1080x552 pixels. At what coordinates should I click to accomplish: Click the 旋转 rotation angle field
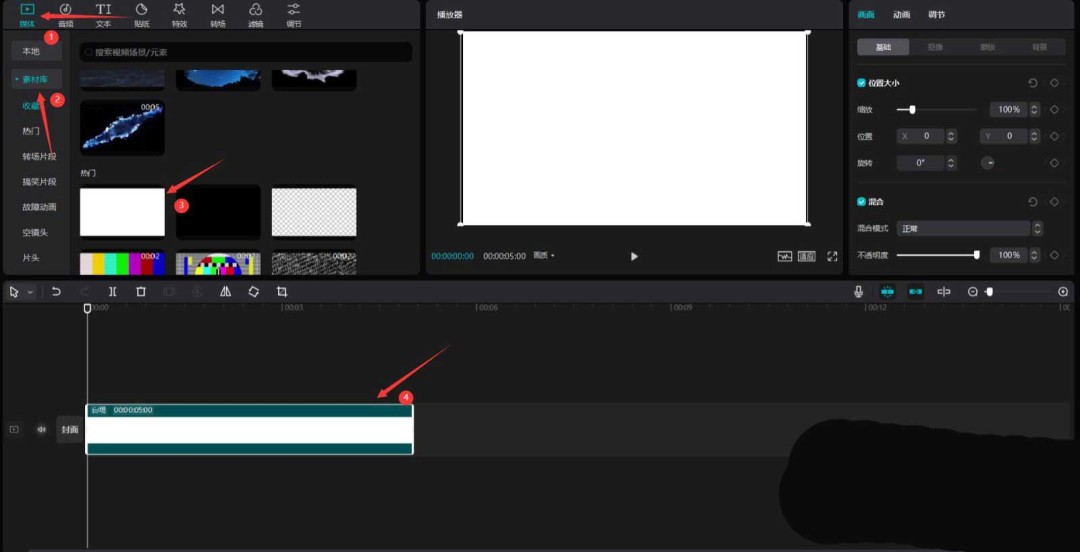920,163
